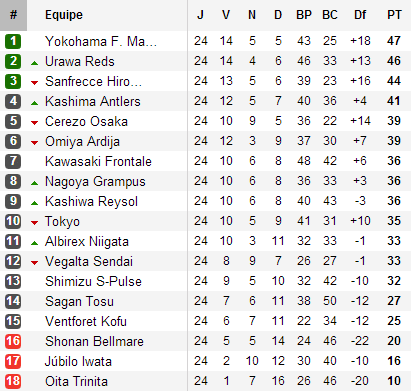
Task: Click Sagan Tosu's 27 points value
Action: tap(394, 301)
